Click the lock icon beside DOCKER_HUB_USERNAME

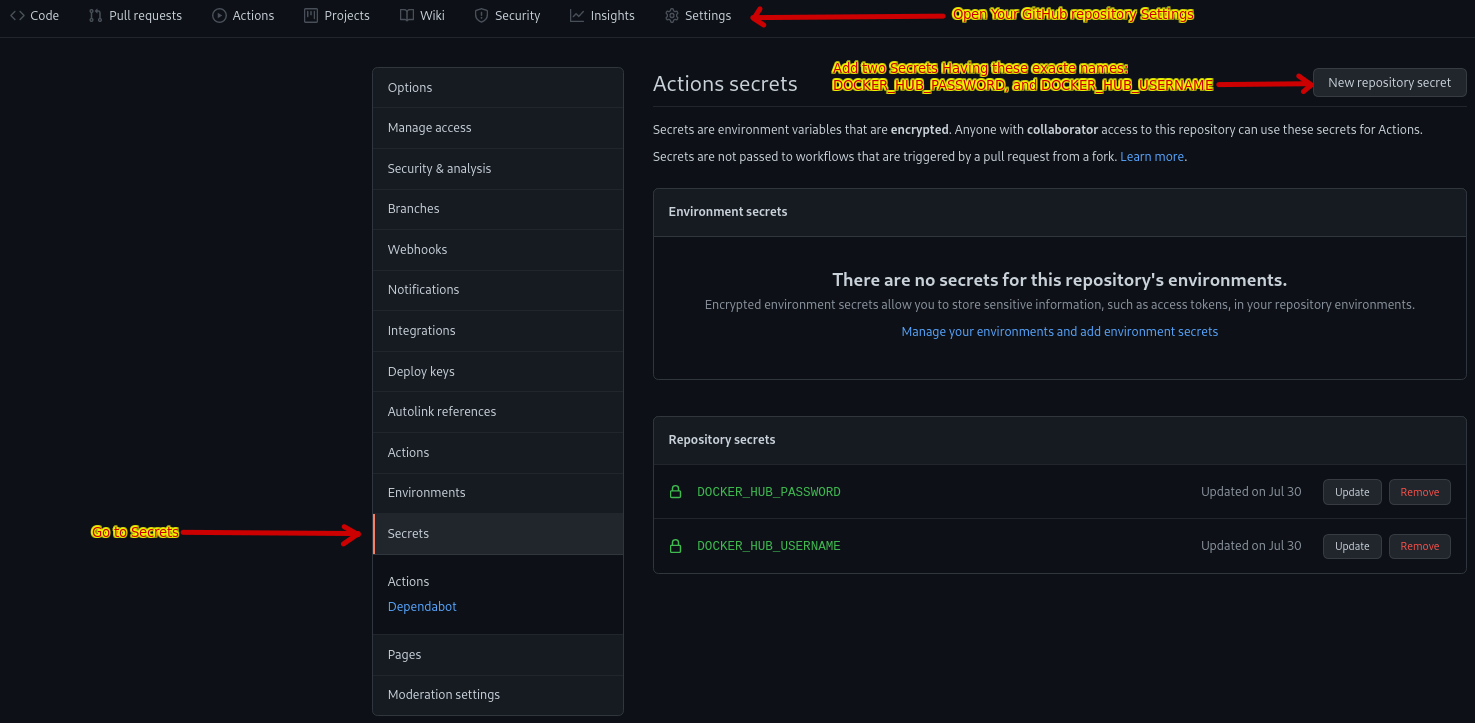tap(676, 546)
